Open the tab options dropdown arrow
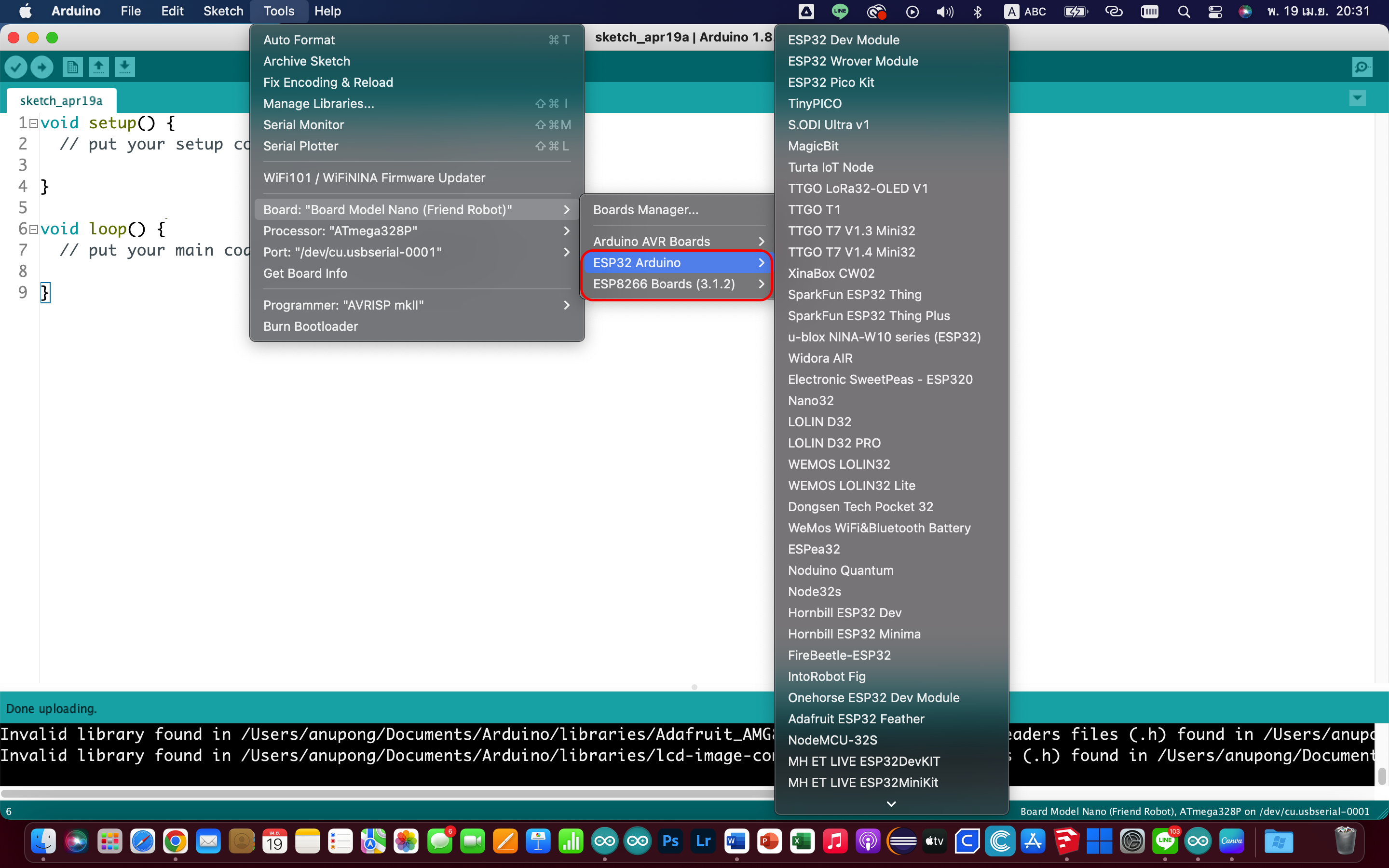Screen dimensions: 1389x868 (x=1358, y=98)
